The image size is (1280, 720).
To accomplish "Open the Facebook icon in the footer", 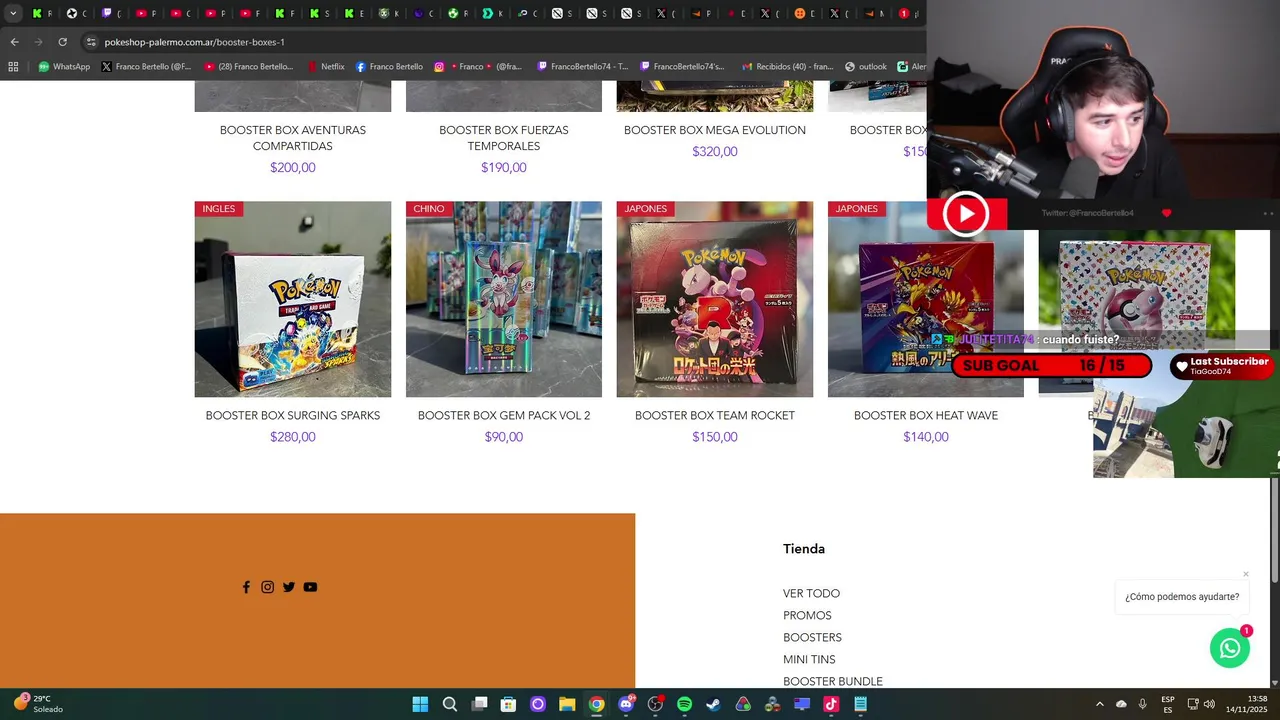I will pyautogui.click(x=246, y=587).
